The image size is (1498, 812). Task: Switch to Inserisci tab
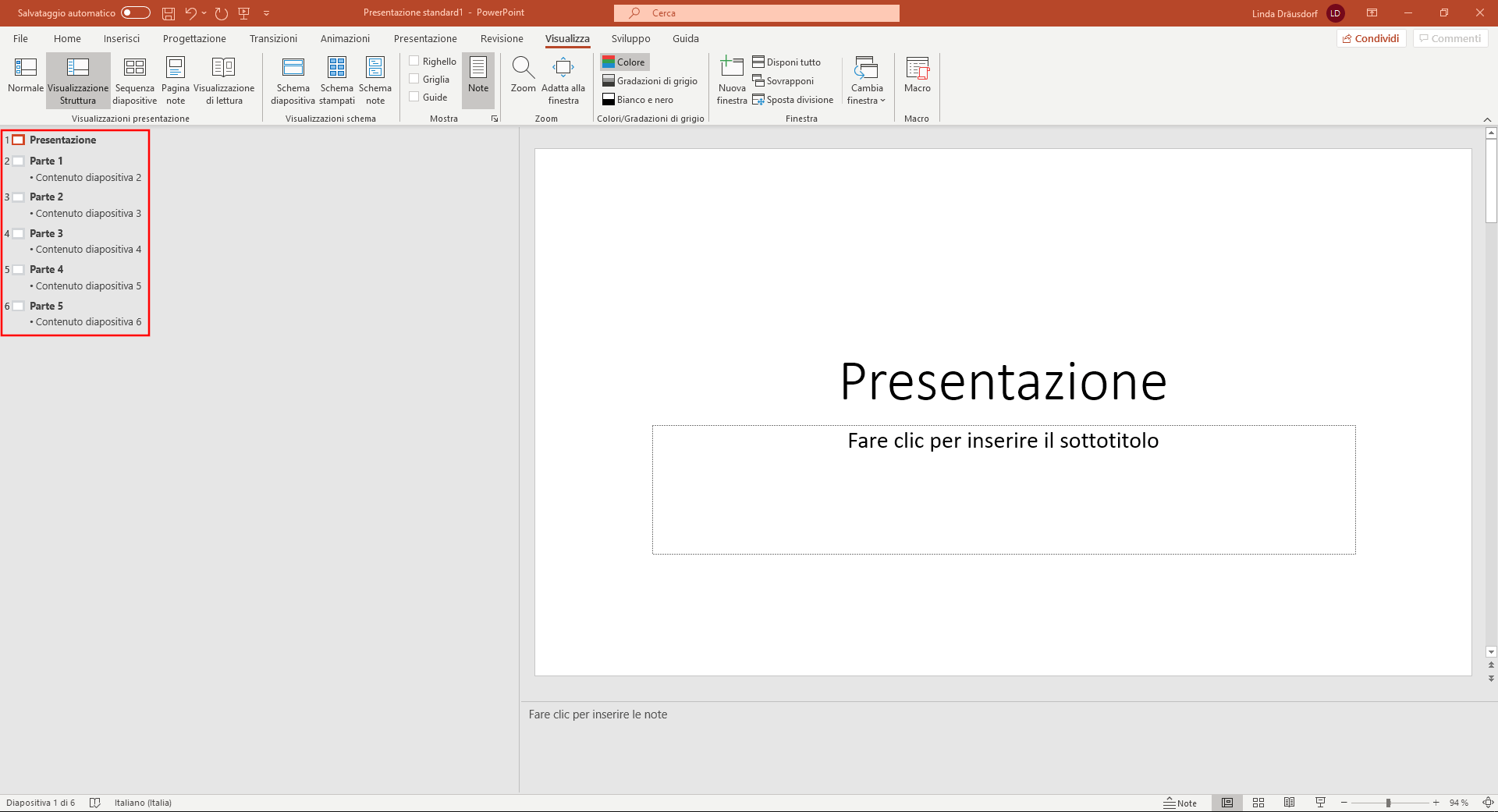pyautogui.click(x=122, y=38)
